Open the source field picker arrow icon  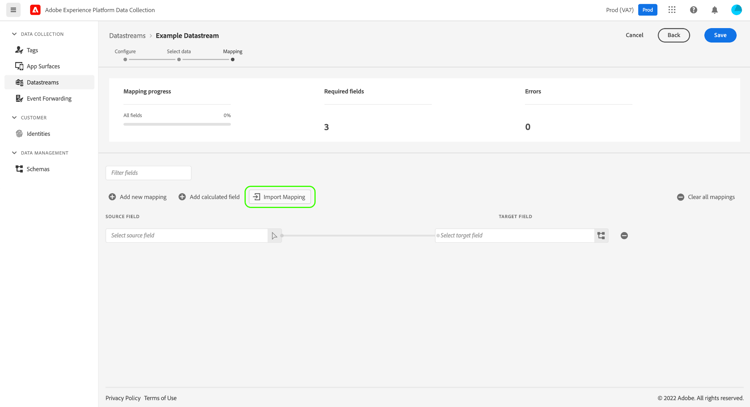275,235
